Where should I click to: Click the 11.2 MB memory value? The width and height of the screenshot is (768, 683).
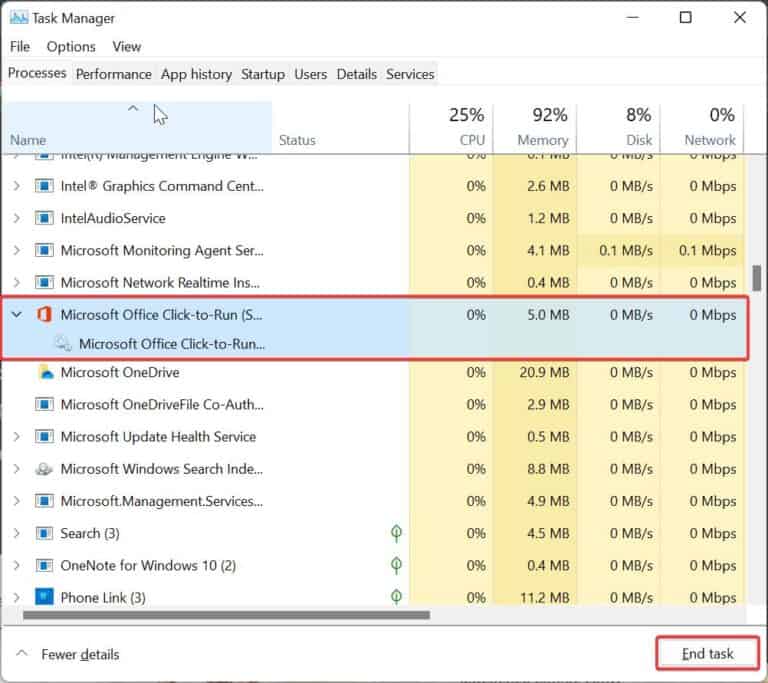point(545,598)
